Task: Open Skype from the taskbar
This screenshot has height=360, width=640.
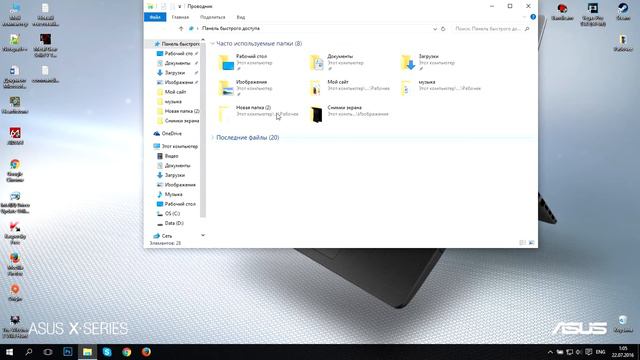Action: tap(107, 352)
